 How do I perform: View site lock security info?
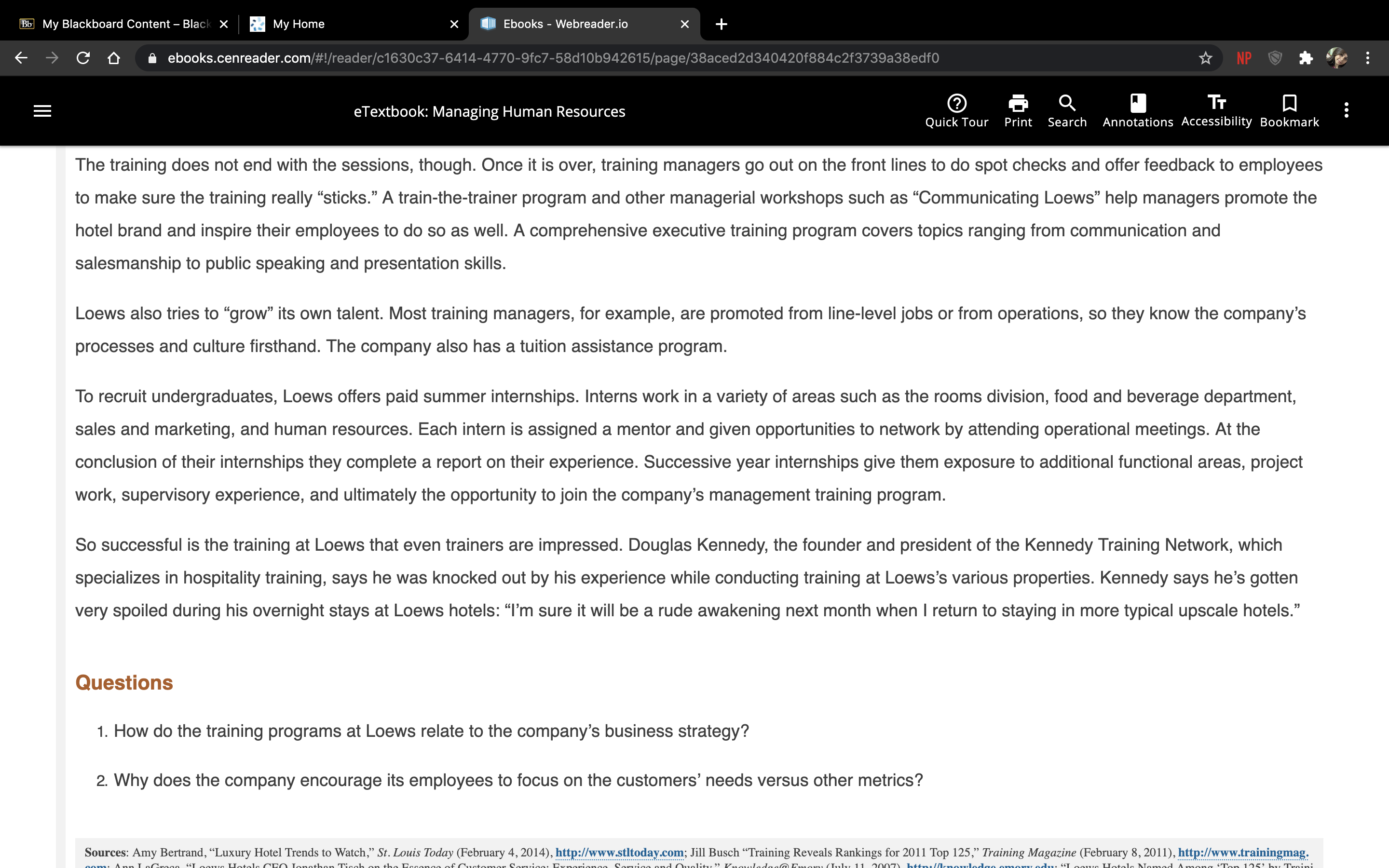click(x=152, y=58)
